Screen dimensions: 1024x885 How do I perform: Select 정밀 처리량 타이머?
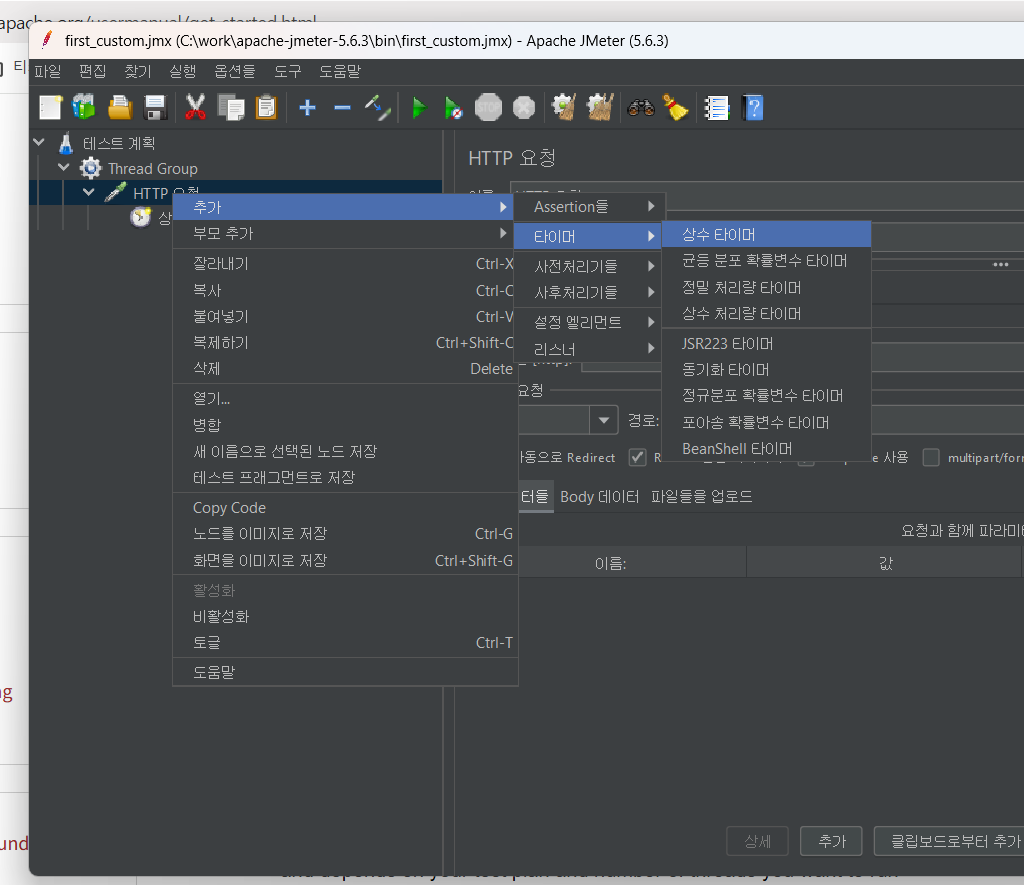[x=767, y=287]
